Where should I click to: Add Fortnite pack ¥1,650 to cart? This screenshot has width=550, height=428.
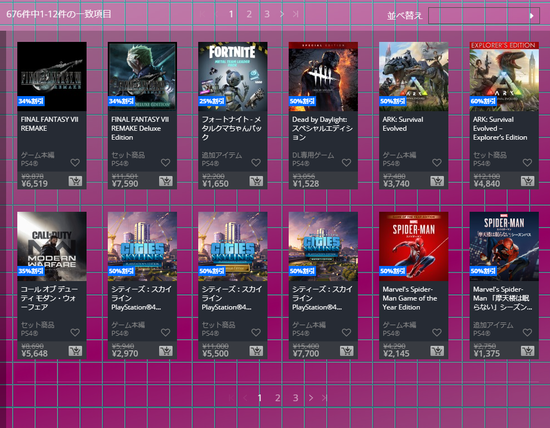(x=256, y=181)
